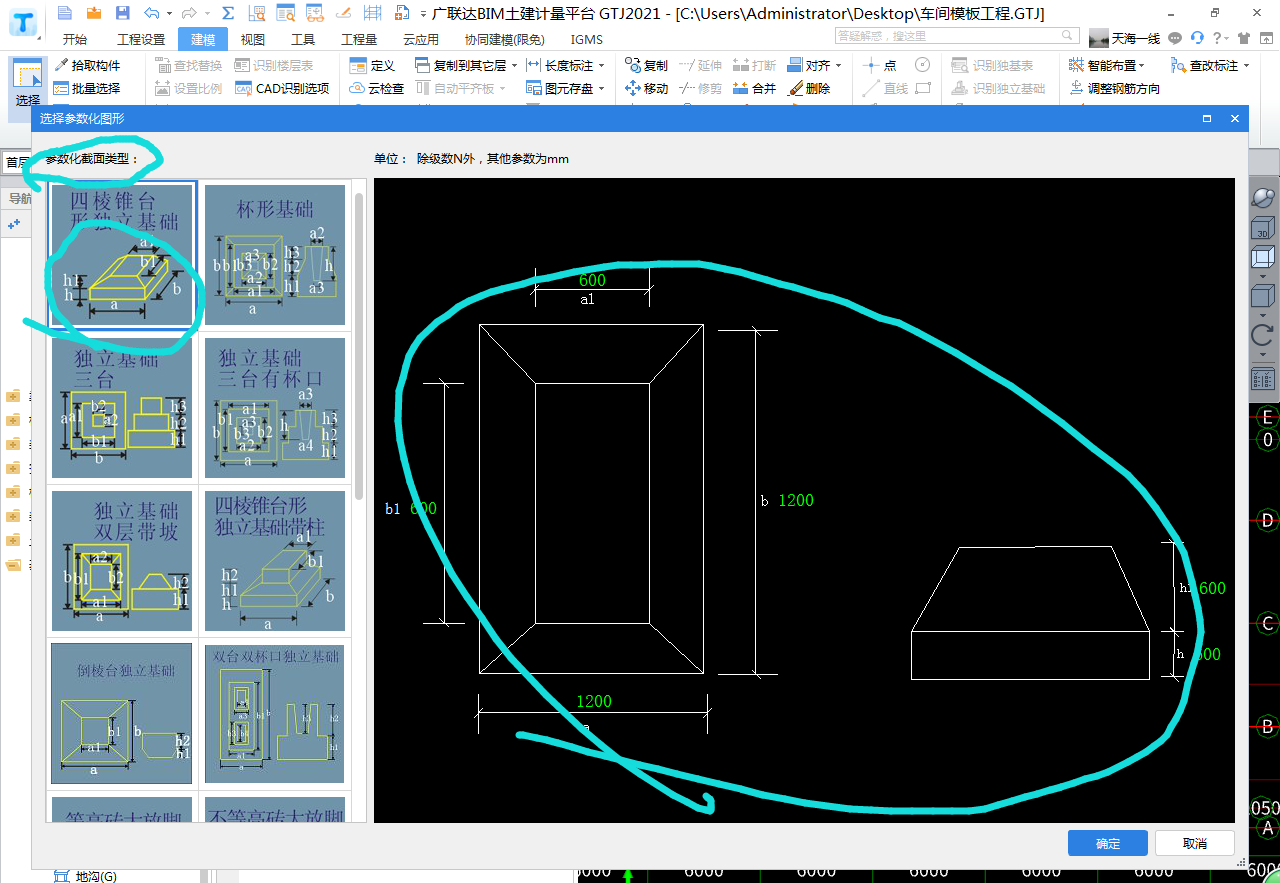Click the 云检查 cloud check tool
This screenshot has height=883, width=1280.
(377, 88)
